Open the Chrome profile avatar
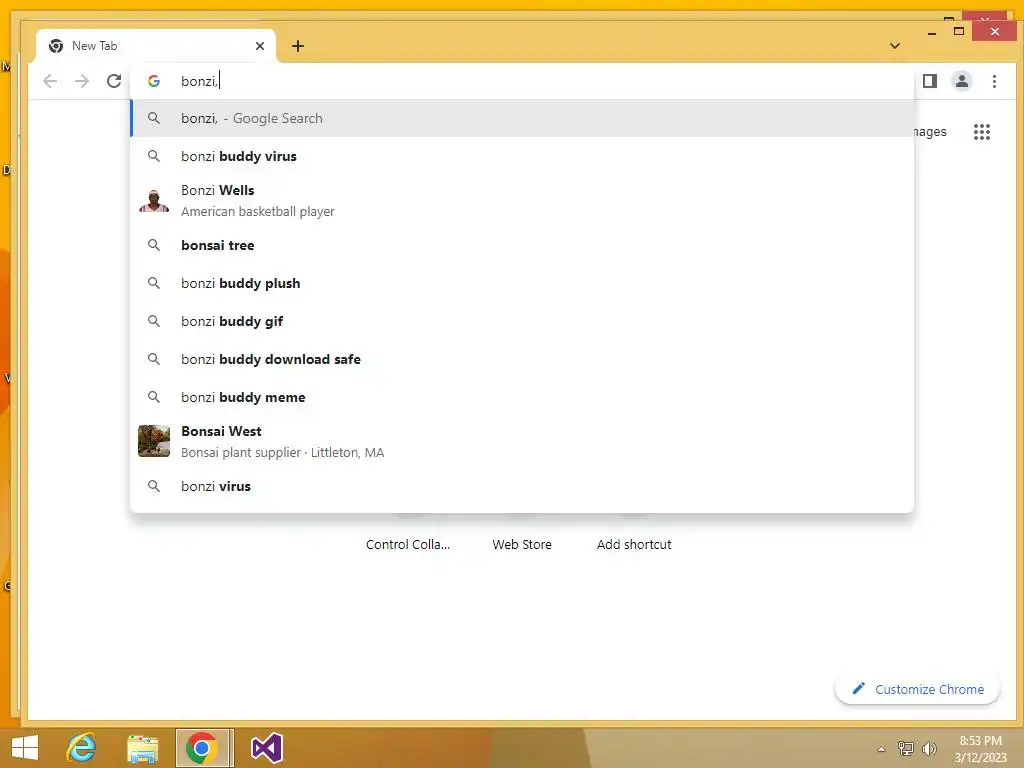The height and width of the screenshot is (768, 1024). 961,81
